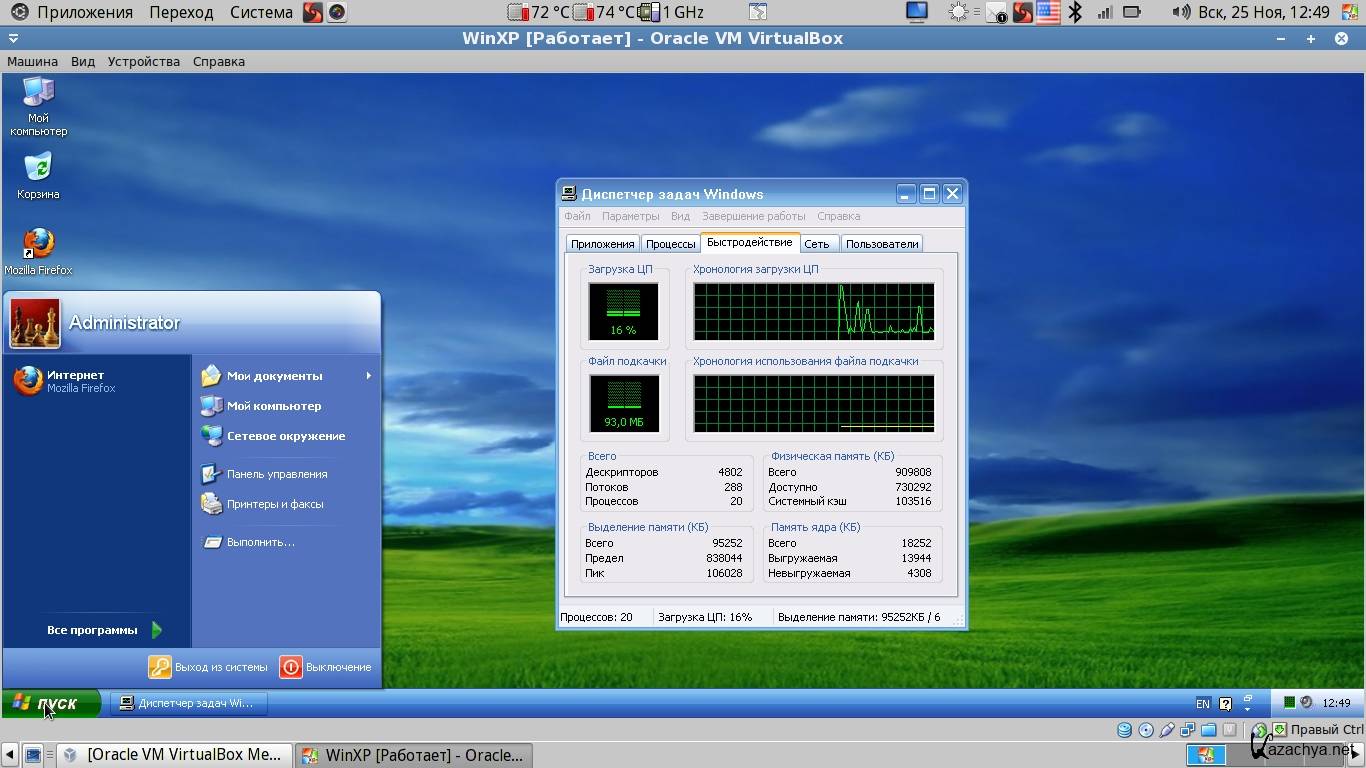Switch to the Процессы tab
Viewport: 1366px width, 768px height.
click(x=670, y=244)
